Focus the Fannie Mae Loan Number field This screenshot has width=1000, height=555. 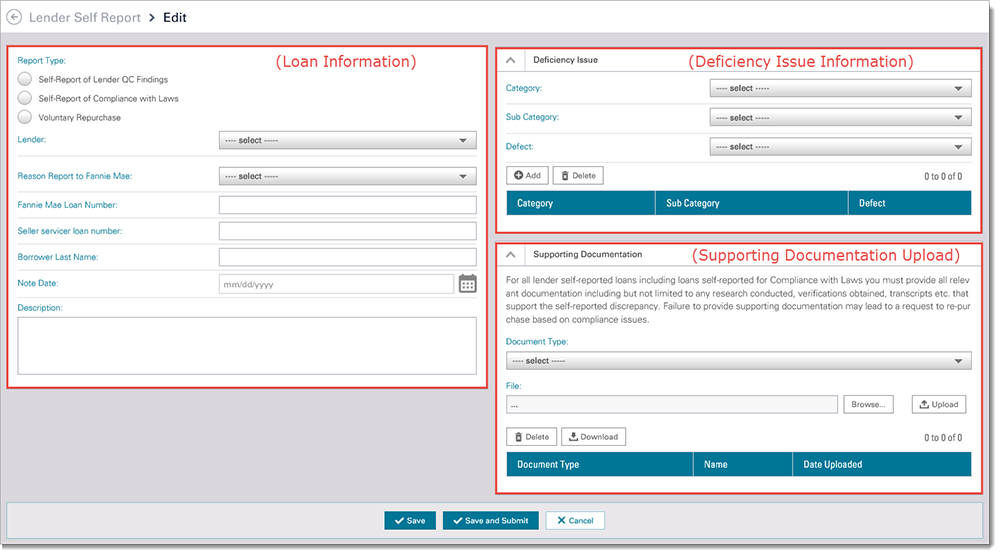(x=348, y=205)
